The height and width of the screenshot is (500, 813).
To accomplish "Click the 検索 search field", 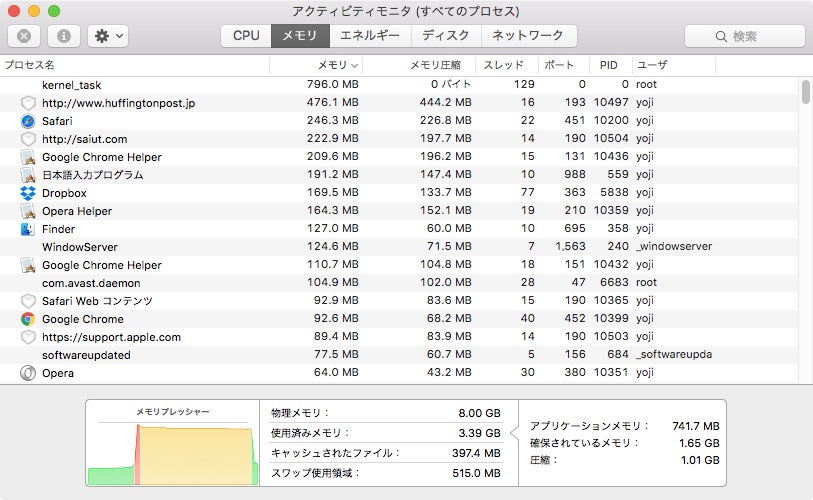I will (745, 36).
